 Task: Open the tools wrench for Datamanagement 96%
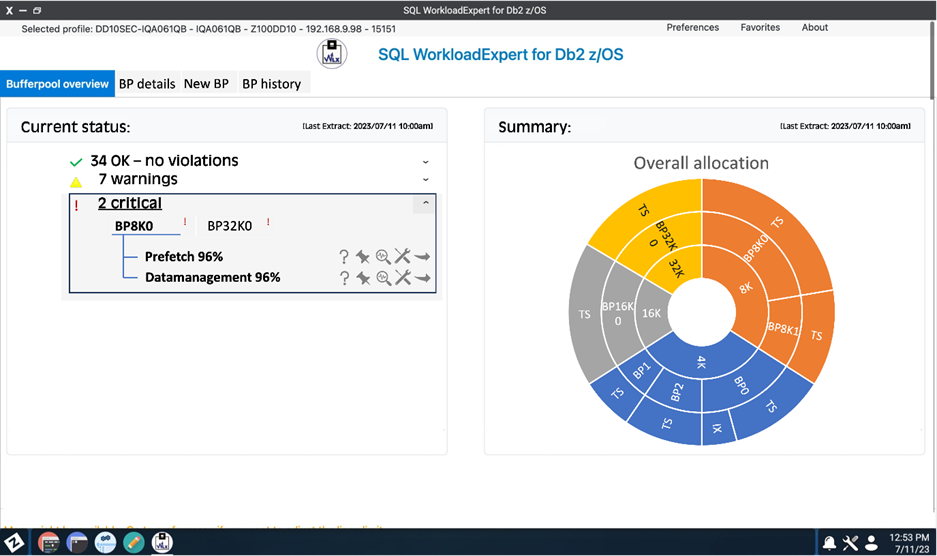click(402, 278)
